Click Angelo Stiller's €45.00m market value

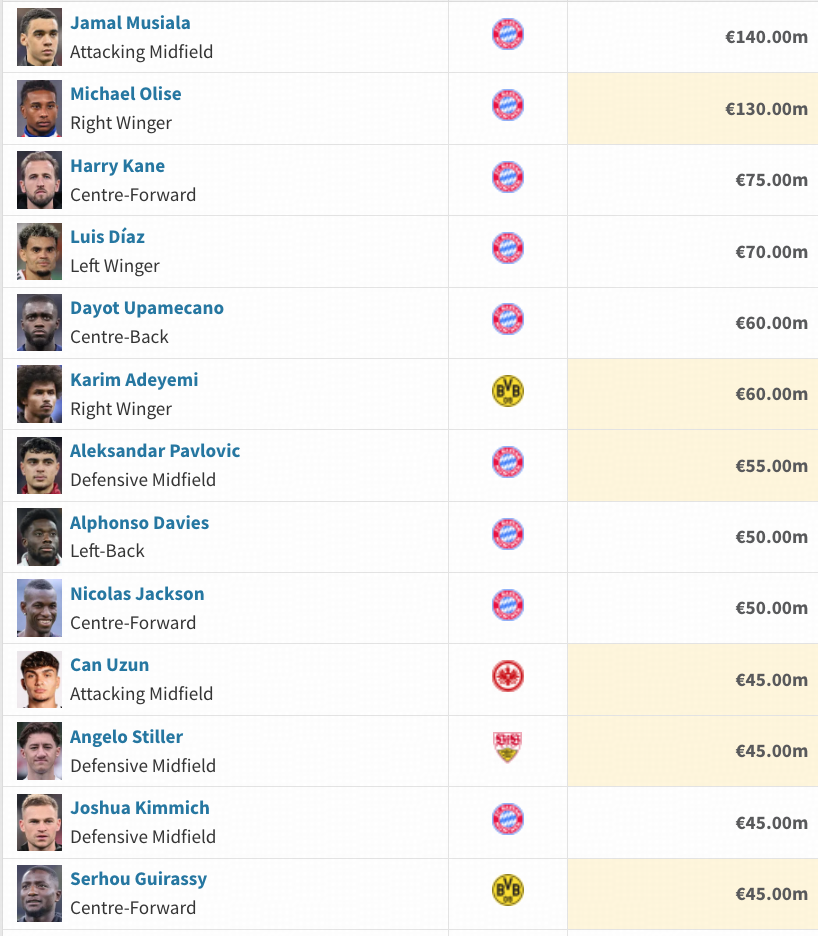click(x=771, y=751)
